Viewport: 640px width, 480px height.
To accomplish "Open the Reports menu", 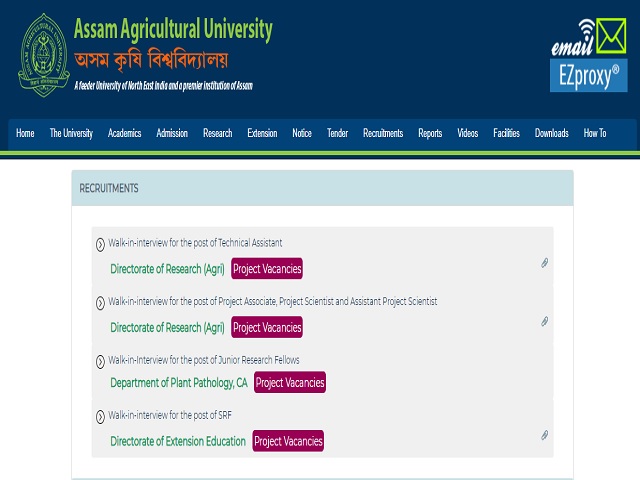I will tap(430, 133).
